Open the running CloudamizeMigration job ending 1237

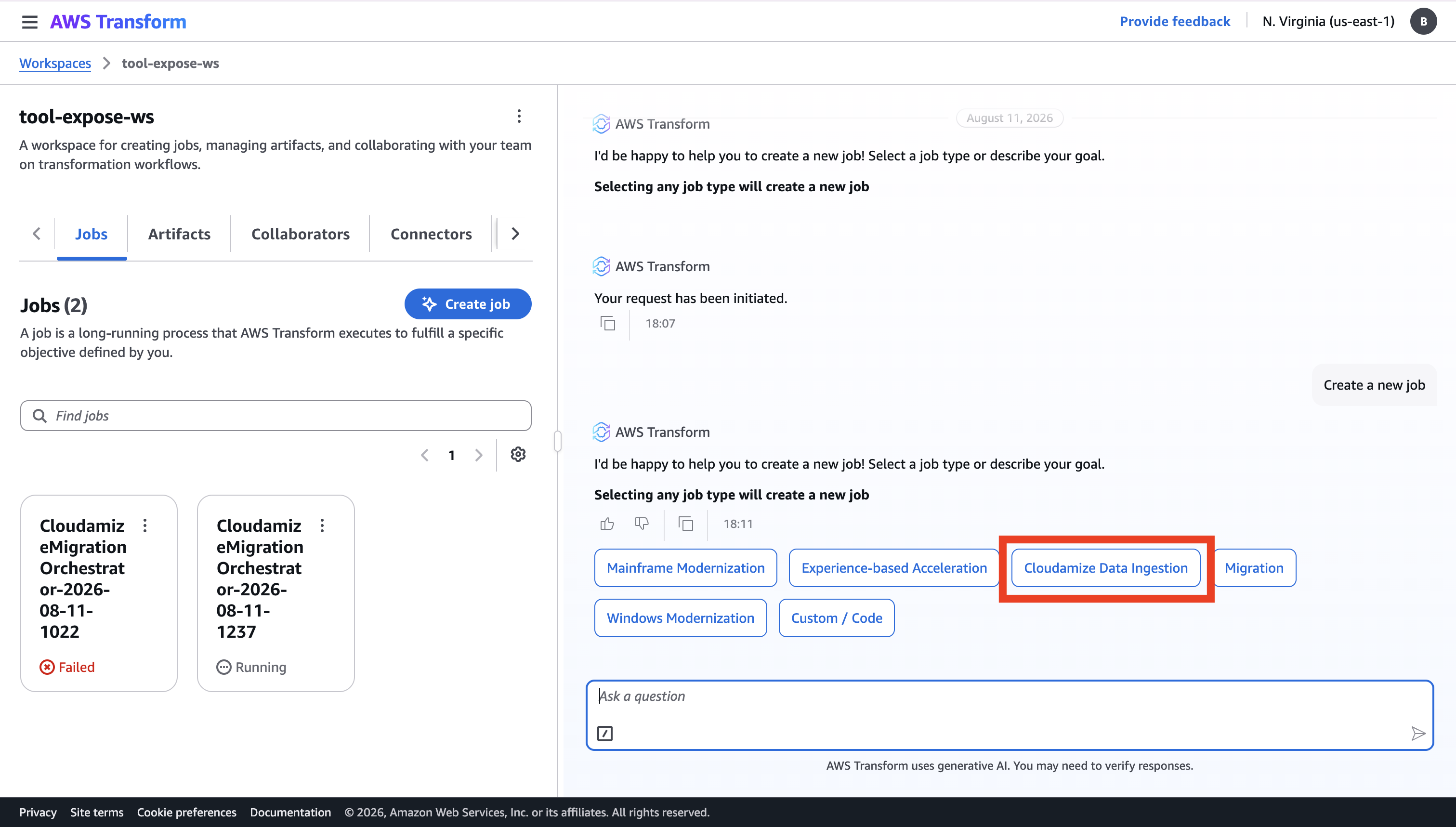click(x=260, y=578)
